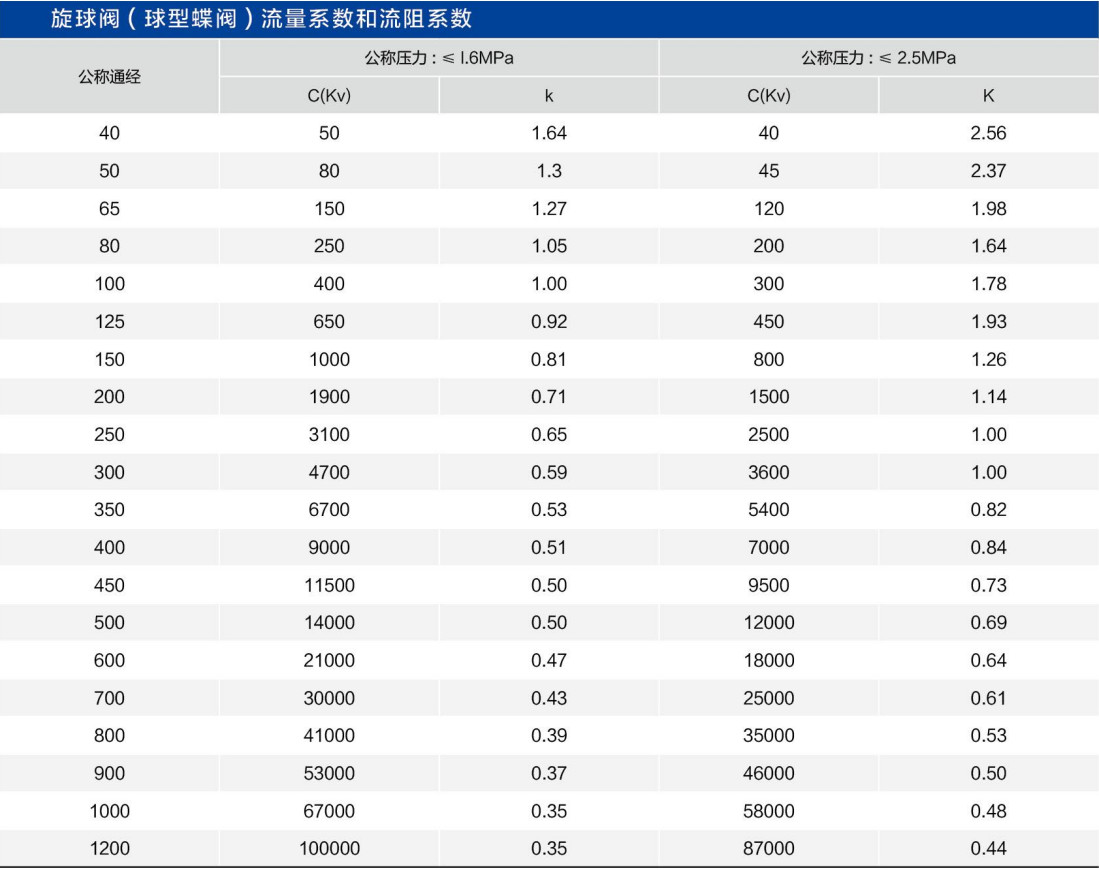Select the 公称压力 ≤2.5MPa header cell
This screenshot has height=870, width=1099.
878,58
